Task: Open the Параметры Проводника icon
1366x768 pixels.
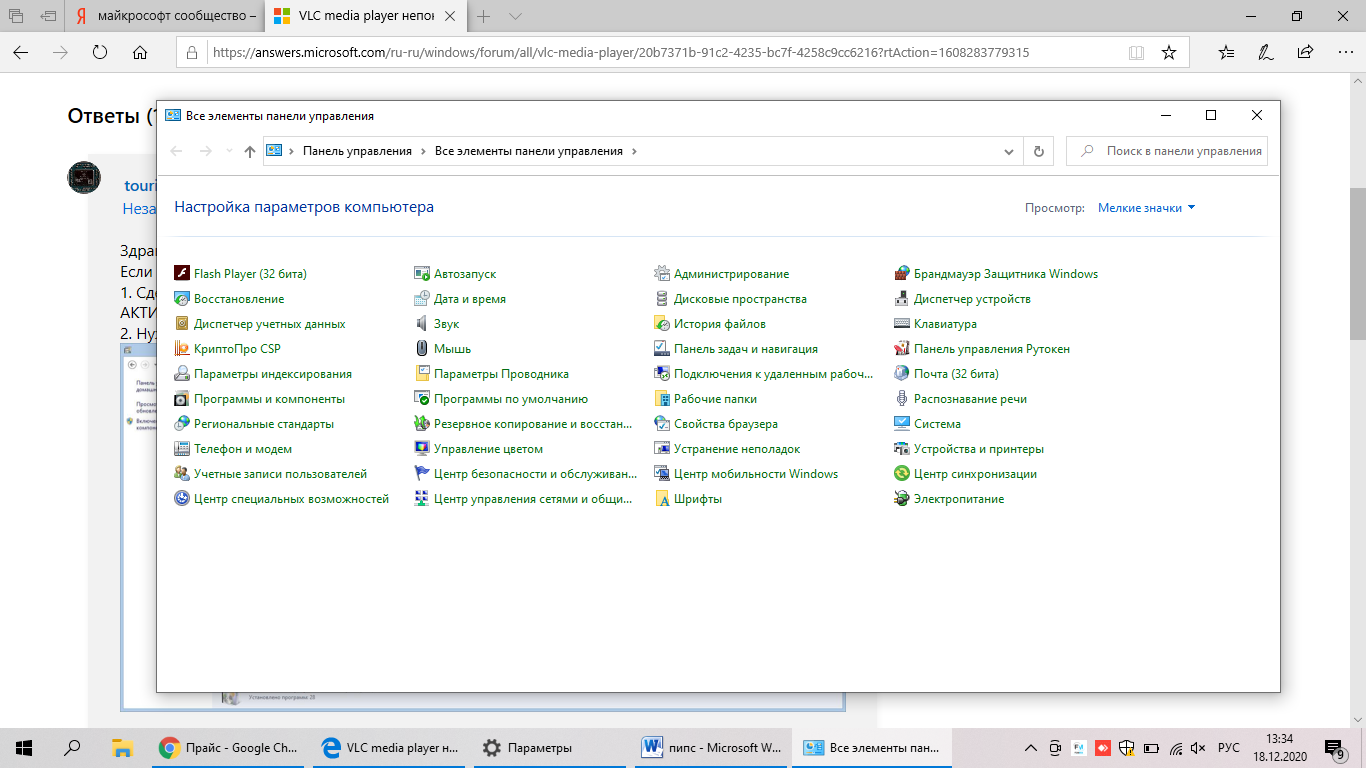Action: click(422, 373)
